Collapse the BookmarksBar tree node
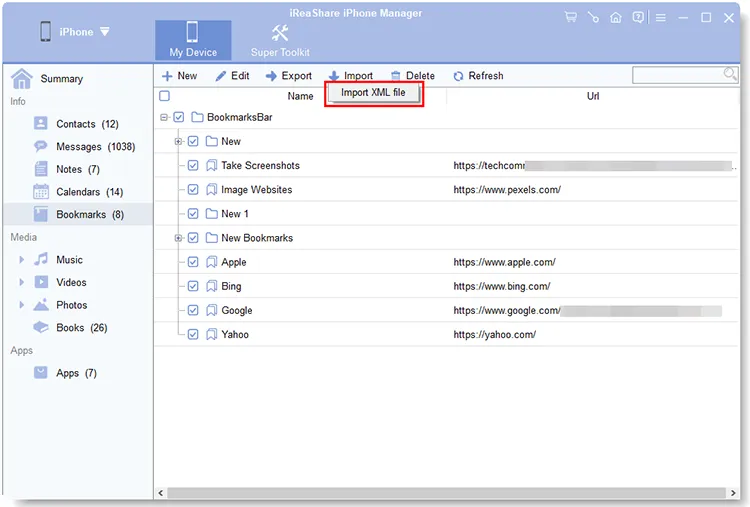The width and height of the screenshot is (750, 507). pos(164,117)
